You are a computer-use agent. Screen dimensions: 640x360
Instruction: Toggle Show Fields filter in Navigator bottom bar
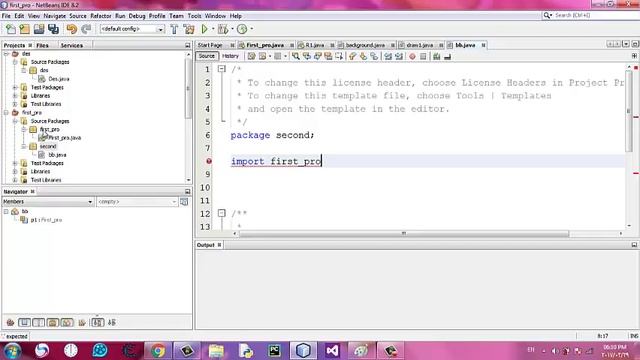(x=24, y=322)
